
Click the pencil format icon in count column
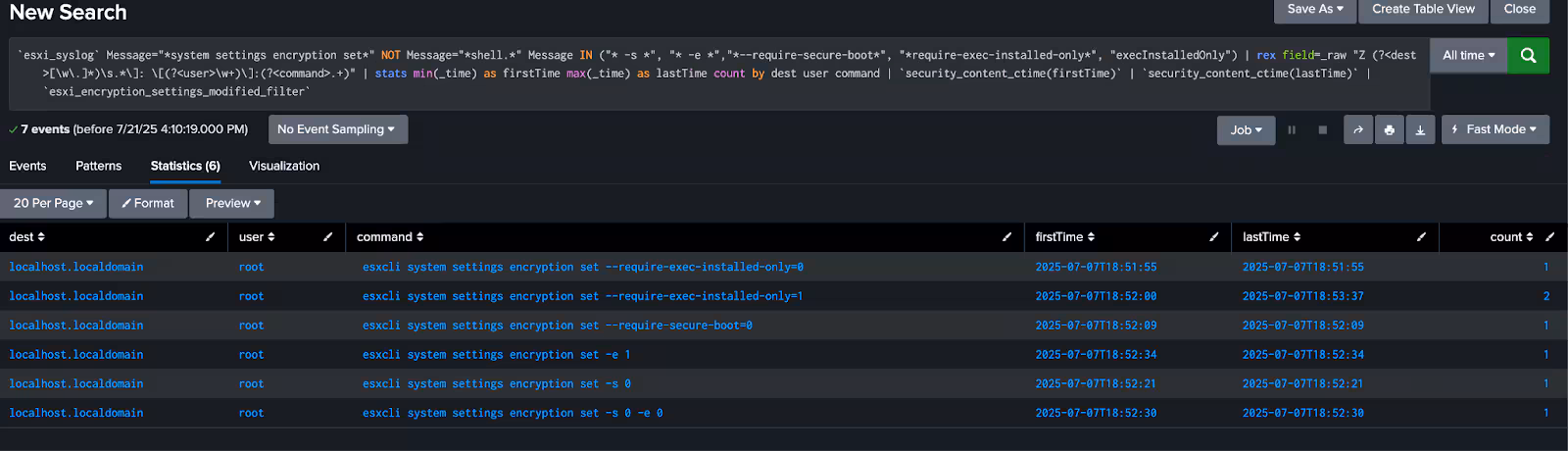[x=1549, y=237]
